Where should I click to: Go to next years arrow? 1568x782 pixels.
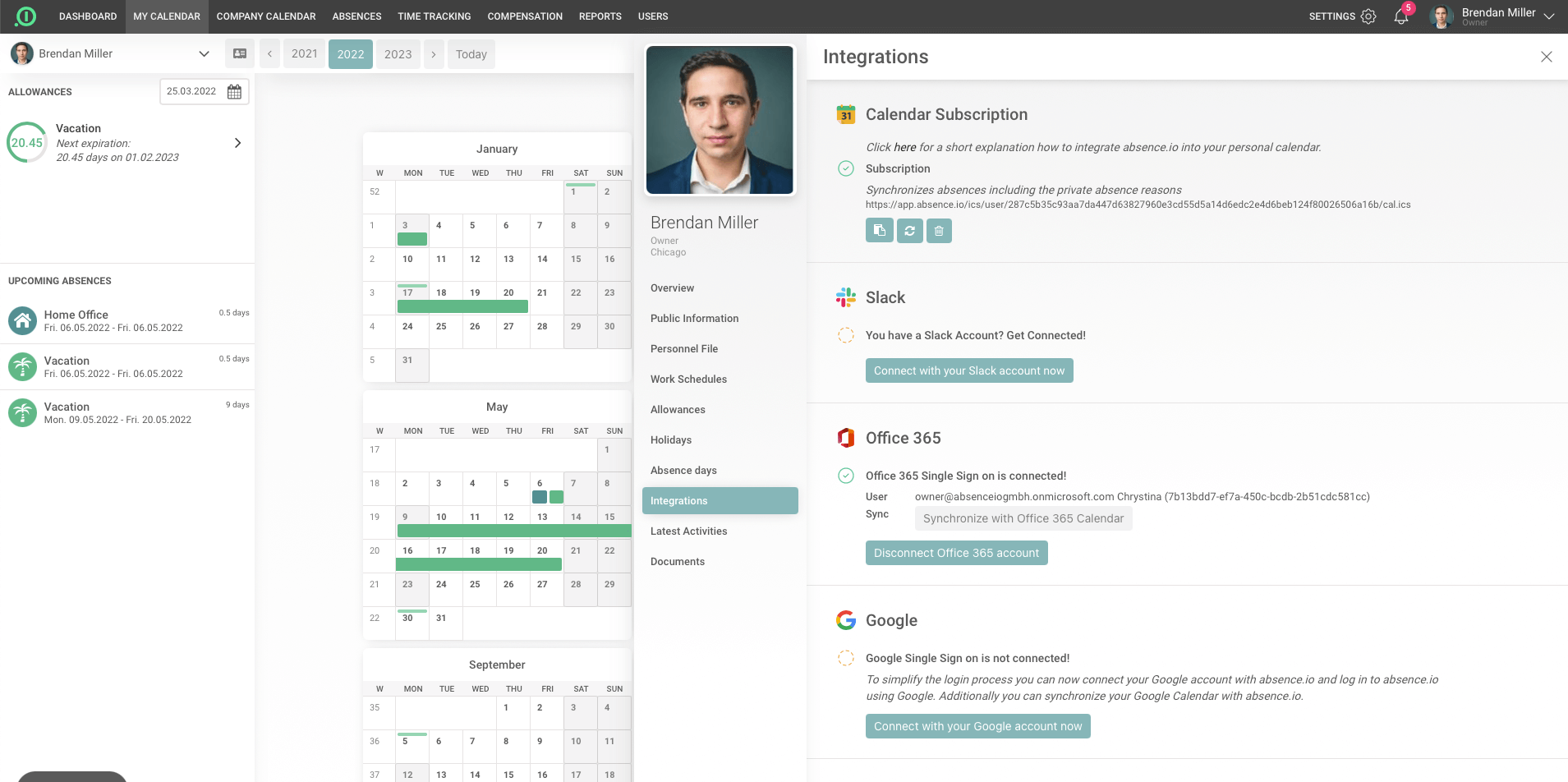pyautogui.click(x=434, y=54)
